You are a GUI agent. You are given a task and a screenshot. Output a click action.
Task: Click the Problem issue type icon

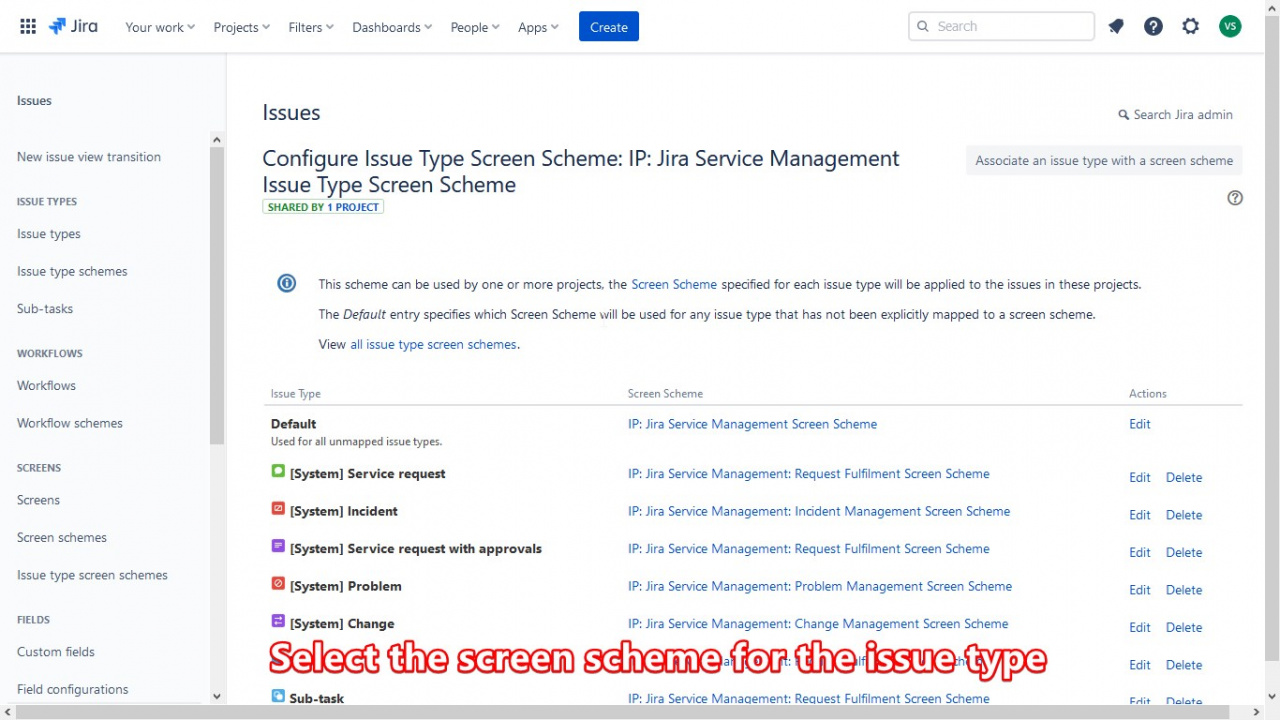tap(278, 583)
